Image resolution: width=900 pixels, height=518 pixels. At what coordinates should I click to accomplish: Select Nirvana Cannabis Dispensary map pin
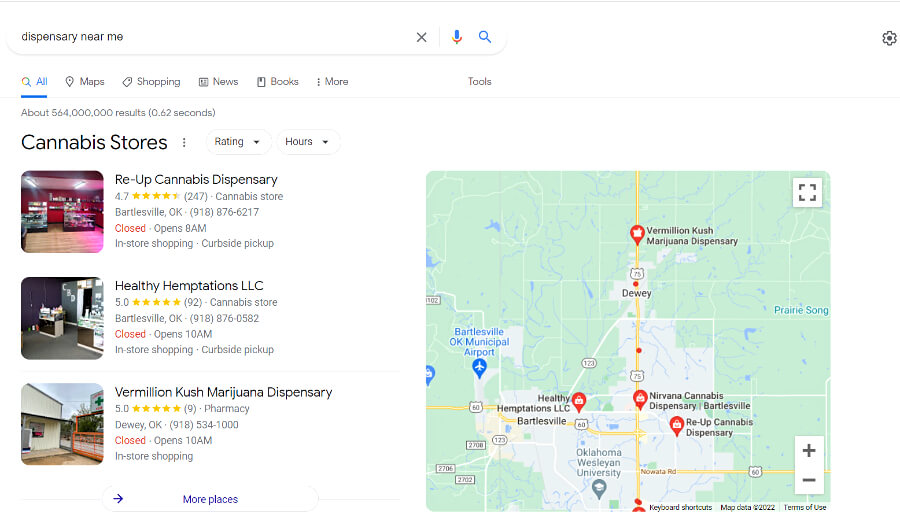click(x=640, y=399)
